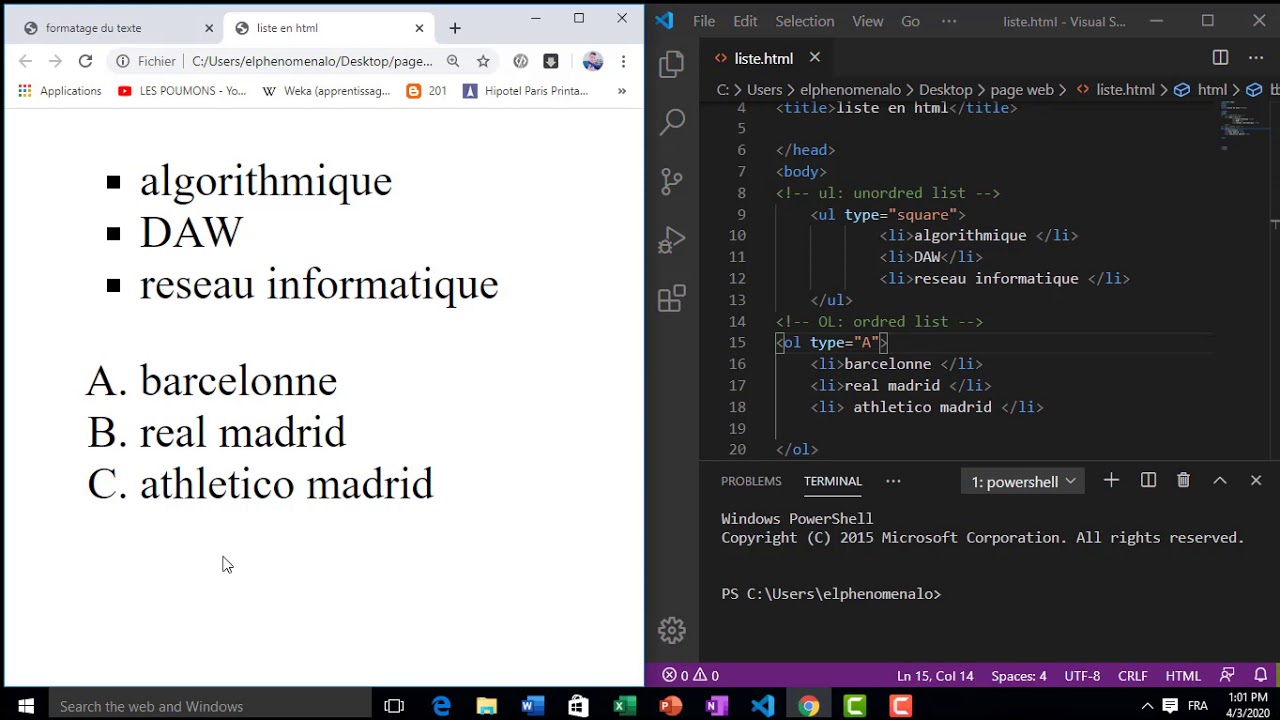This screenshot has height=720, width=1280.
Task: Create a new terminal
Action: [x=1111, y=481]
